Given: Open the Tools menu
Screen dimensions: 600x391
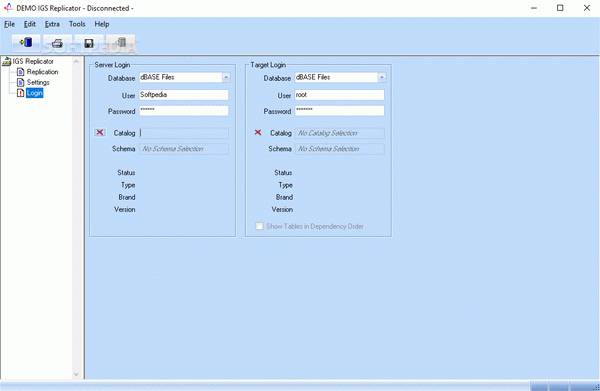Looking at the screenshot, I should pyautogui.click(x=77, y=24).
